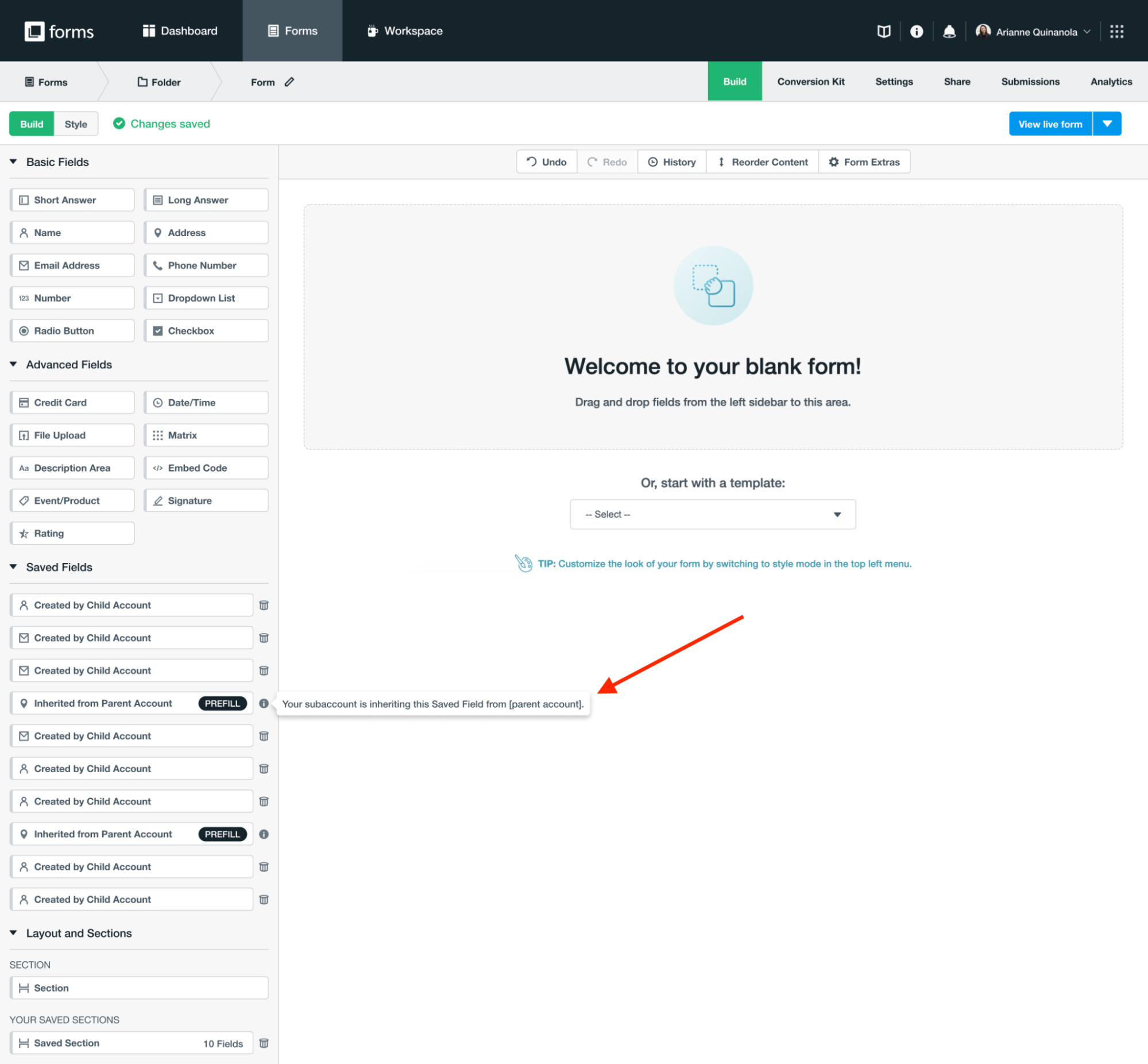The image size is (1148, 1064).
Task: Click the Rating field element
Action: [x=72, y=533]
